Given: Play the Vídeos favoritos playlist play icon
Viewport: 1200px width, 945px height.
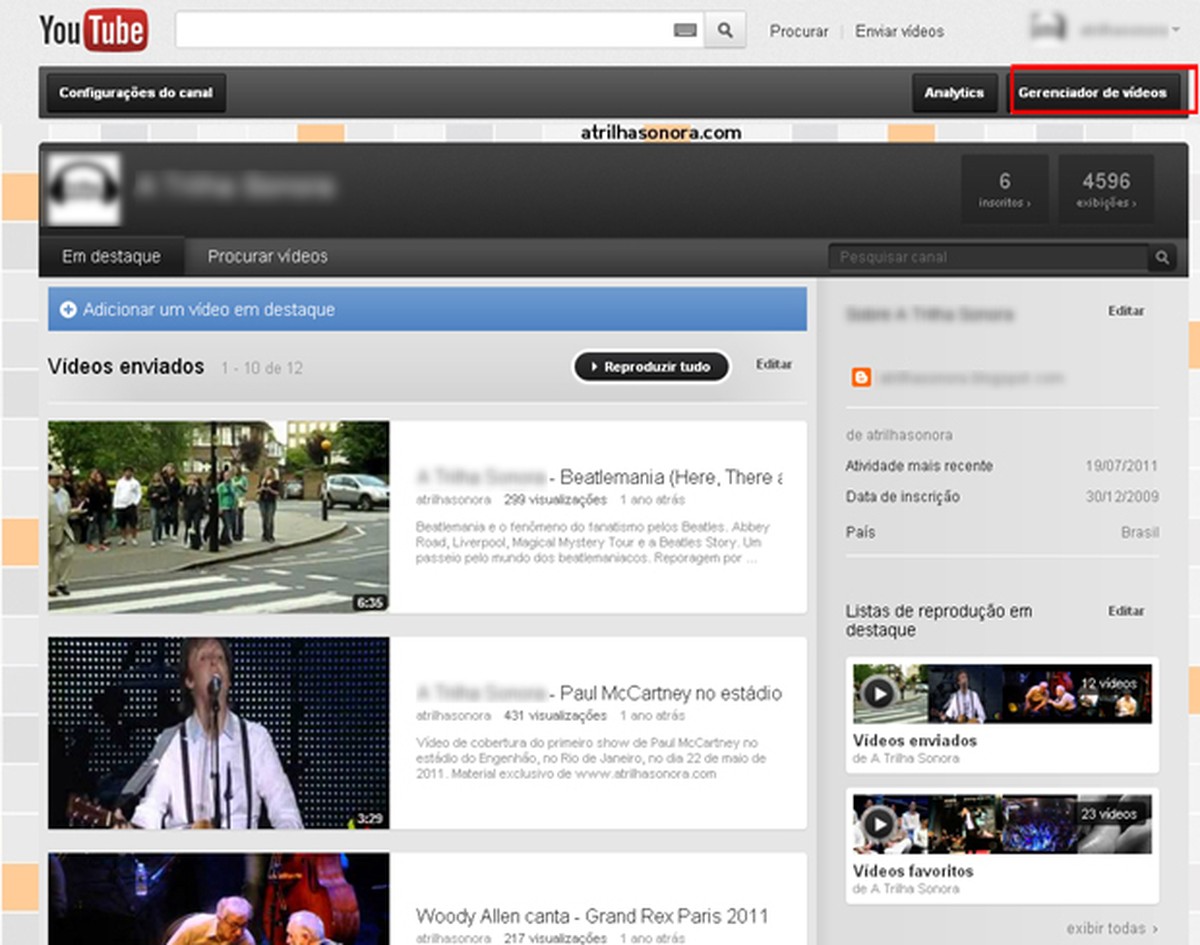Looking at the screenshot, I should pos(879,824).
